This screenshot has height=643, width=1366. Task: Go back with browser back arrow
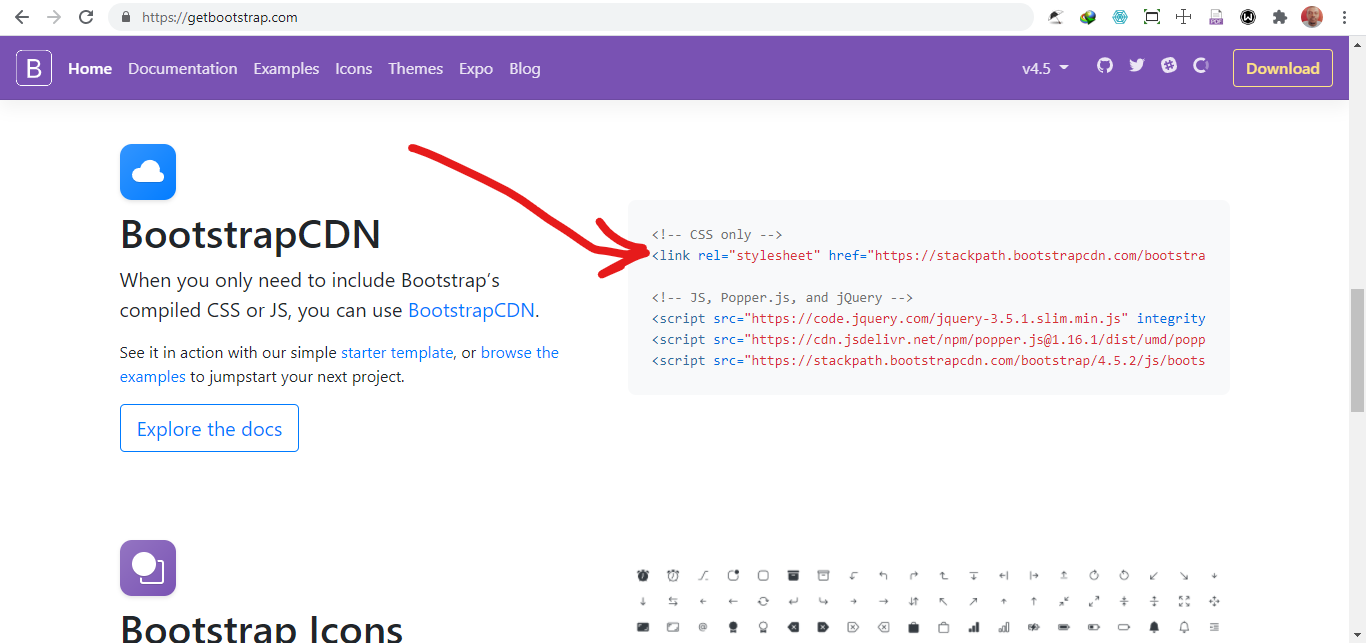pos(22,17)
